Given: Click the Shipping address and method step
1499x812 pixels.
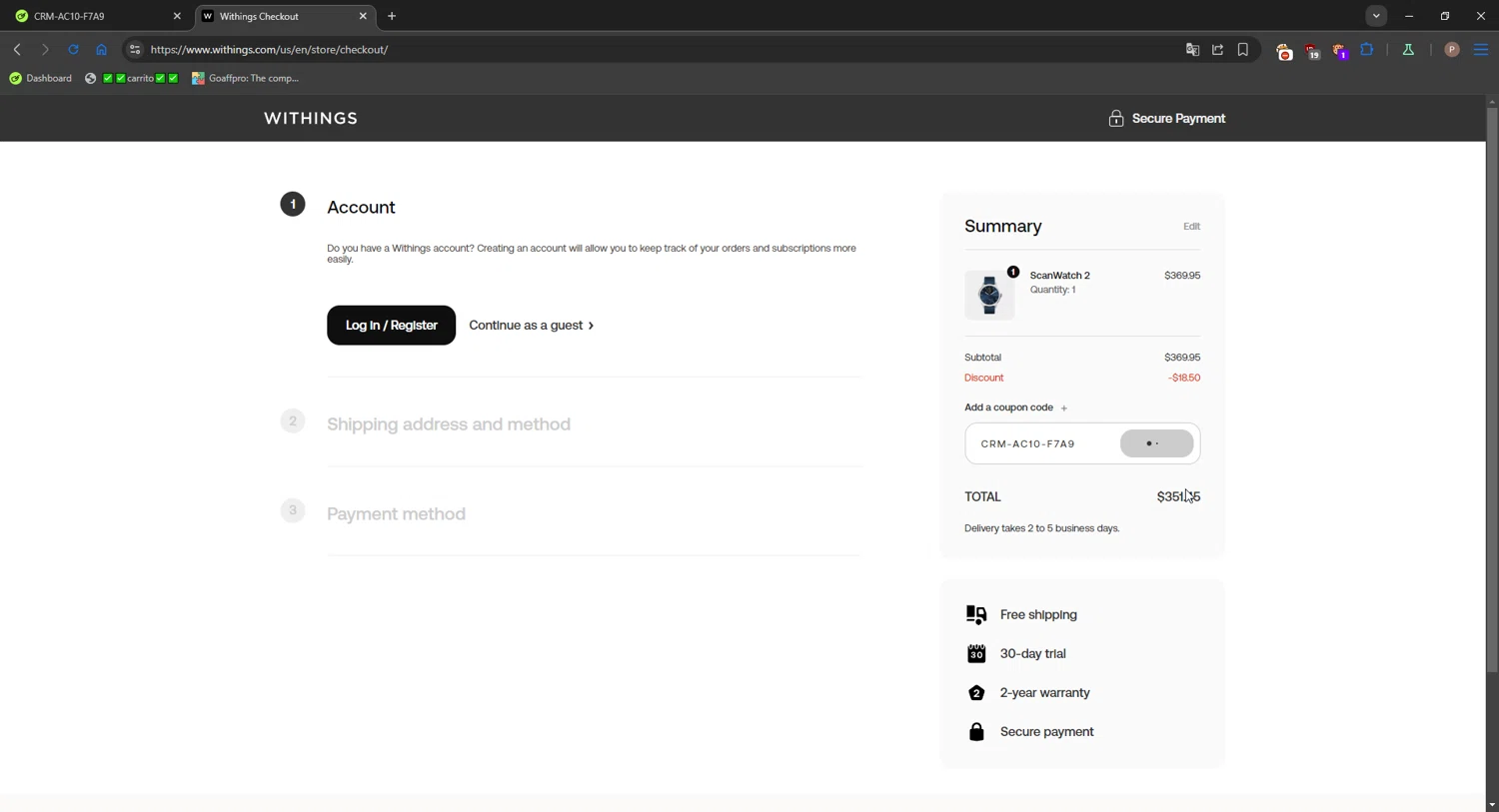Looking at the screenshot, I should click(x=449, y=424).
